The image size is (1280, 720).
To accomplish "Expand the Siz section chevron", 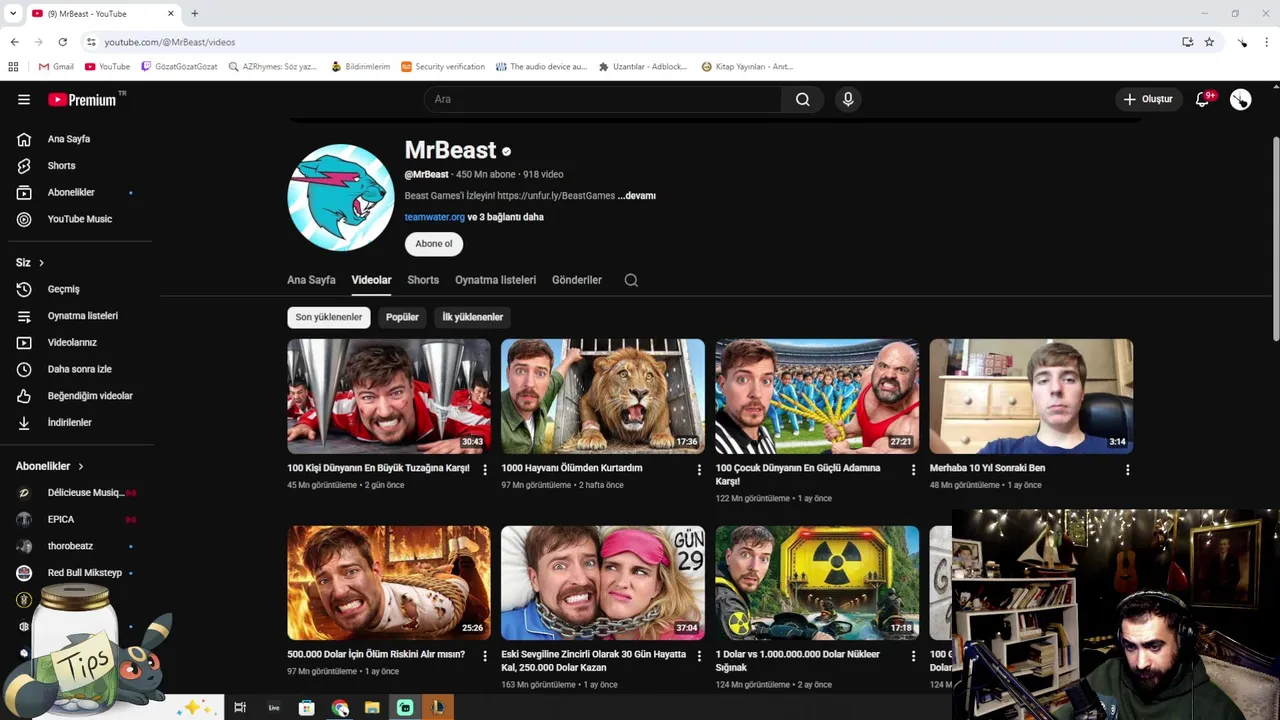I will point(41,262).
